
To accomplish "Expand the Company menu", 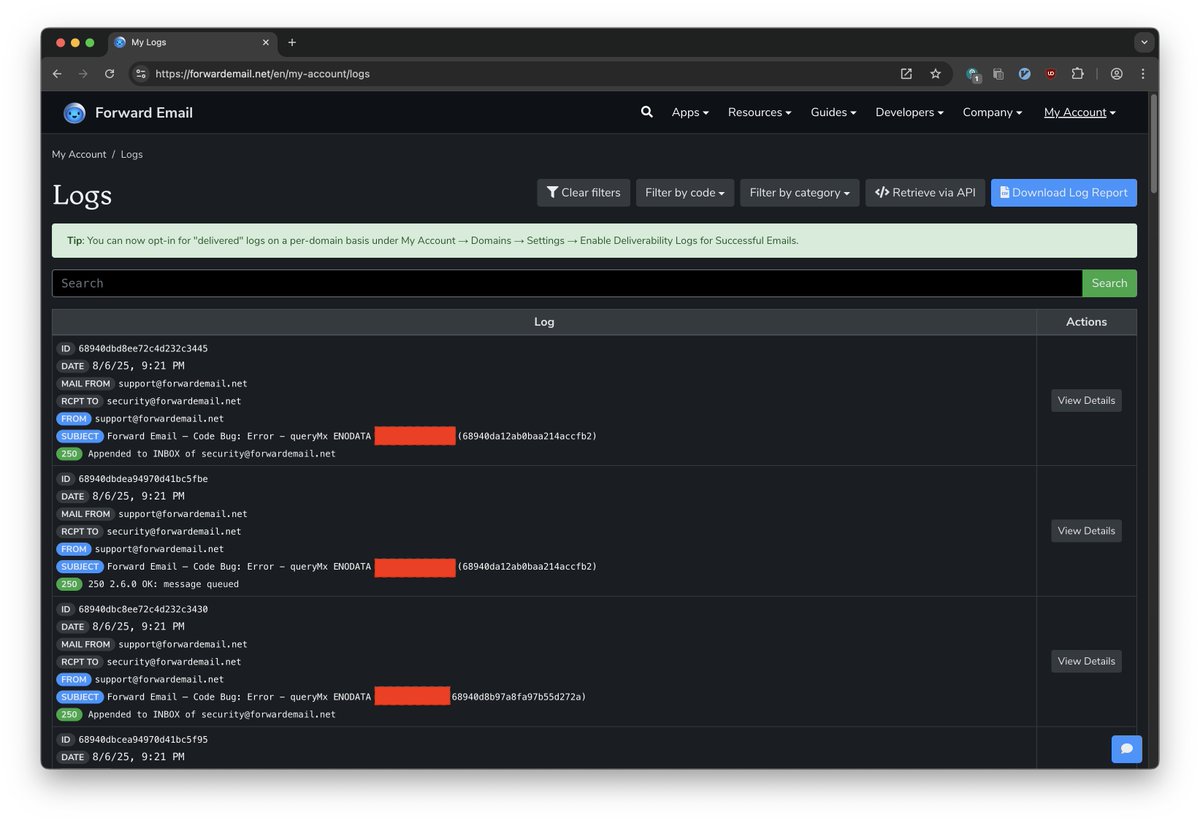I will point(992,113).
